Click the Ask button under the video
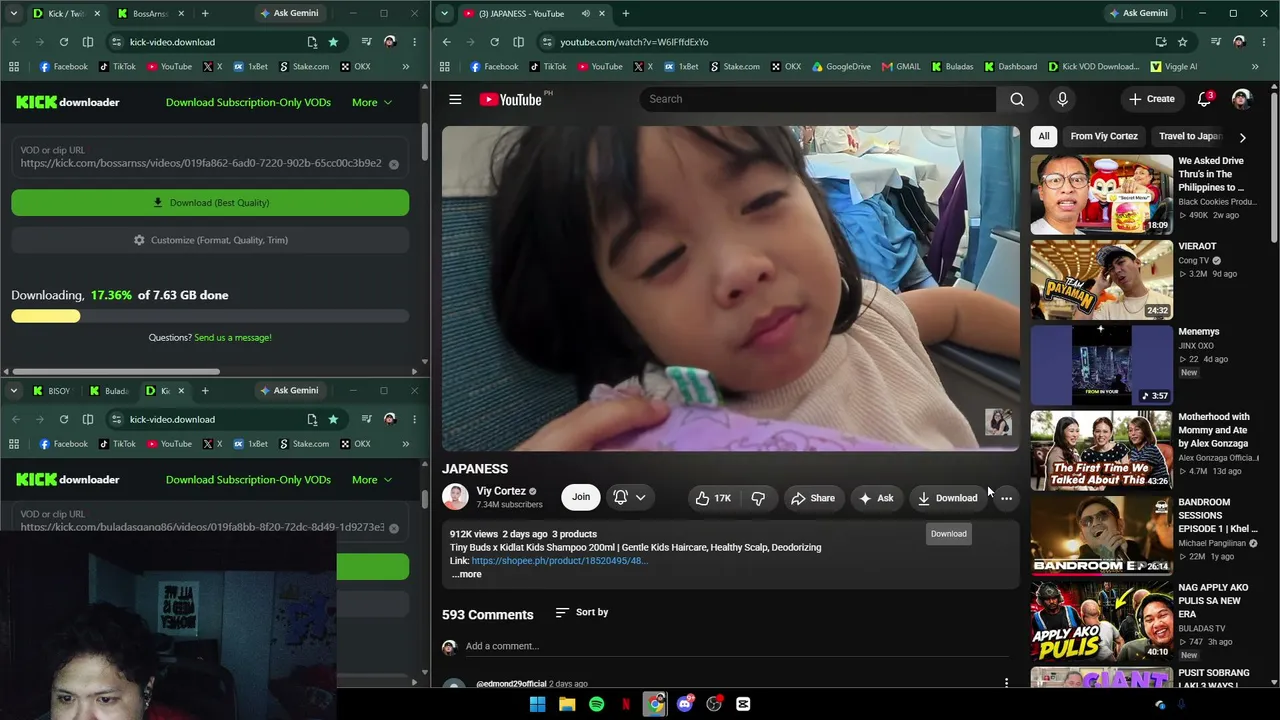This screenshot has width=1280, height=720. [876, 498]
